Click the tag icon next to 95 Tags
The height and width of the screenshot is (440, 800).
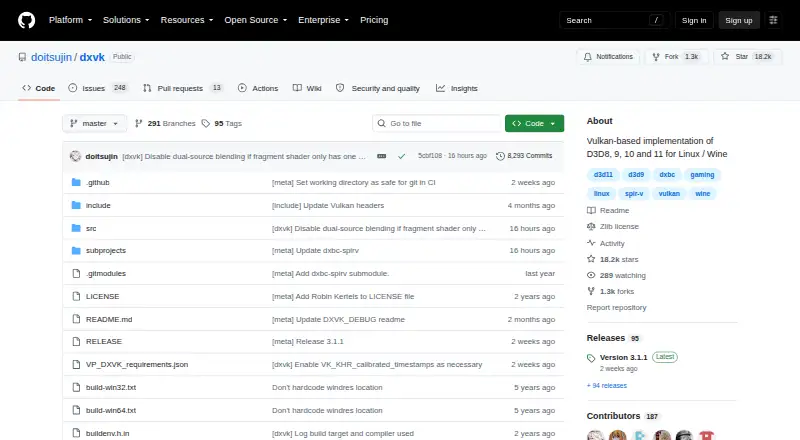(206, 124)
